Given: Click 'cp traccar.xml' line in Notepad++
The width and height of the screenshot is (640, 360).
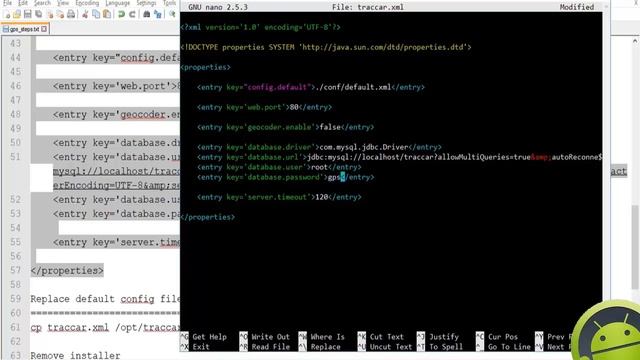Looking at the screenshot, I should point(105,327).
